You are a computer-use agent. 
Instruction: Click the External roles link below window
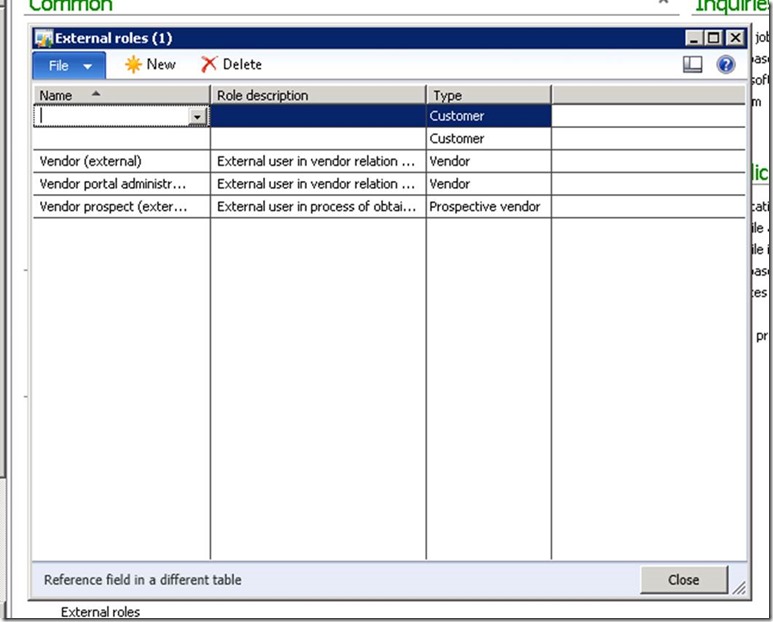[100, 612]
